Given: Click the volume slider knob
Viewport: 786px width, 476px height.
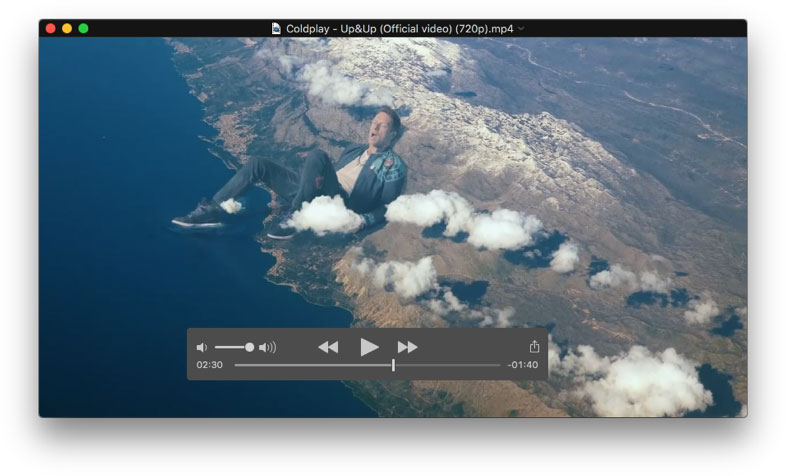Looking at the screenshot, I should click(249, 347).
